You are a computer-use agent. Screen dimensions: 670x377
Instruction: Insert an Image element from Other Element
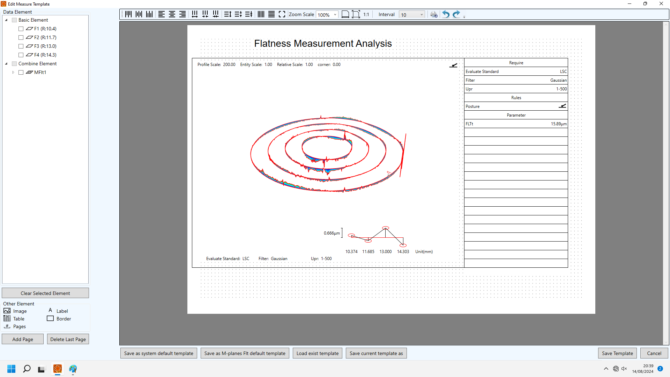tap(15, 311)
